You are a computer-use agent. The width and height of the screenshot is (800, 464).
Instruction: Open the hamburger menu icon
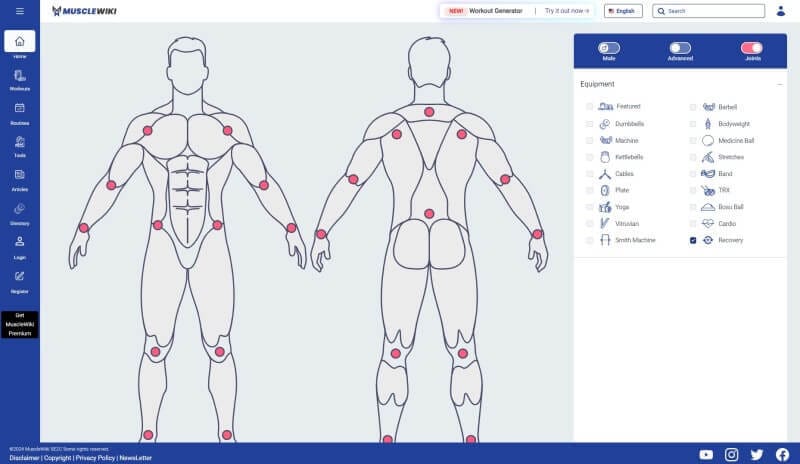pos(20,11)
